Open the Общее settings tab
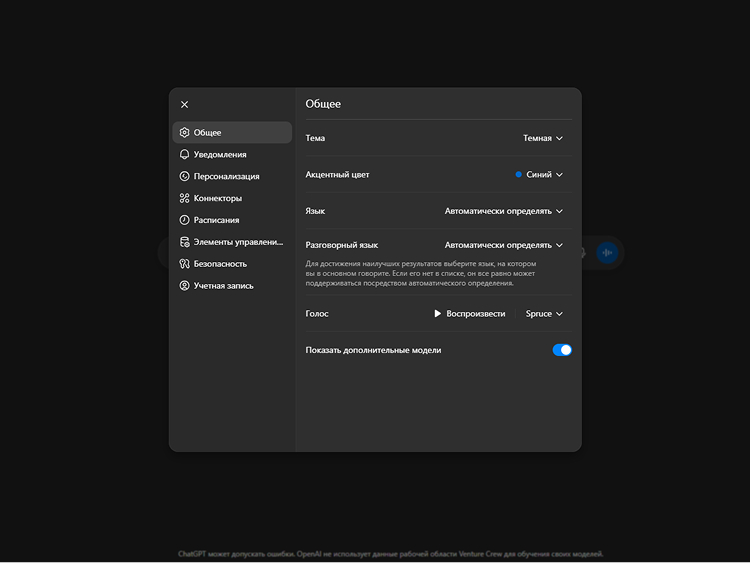 (x=232, y=132)
